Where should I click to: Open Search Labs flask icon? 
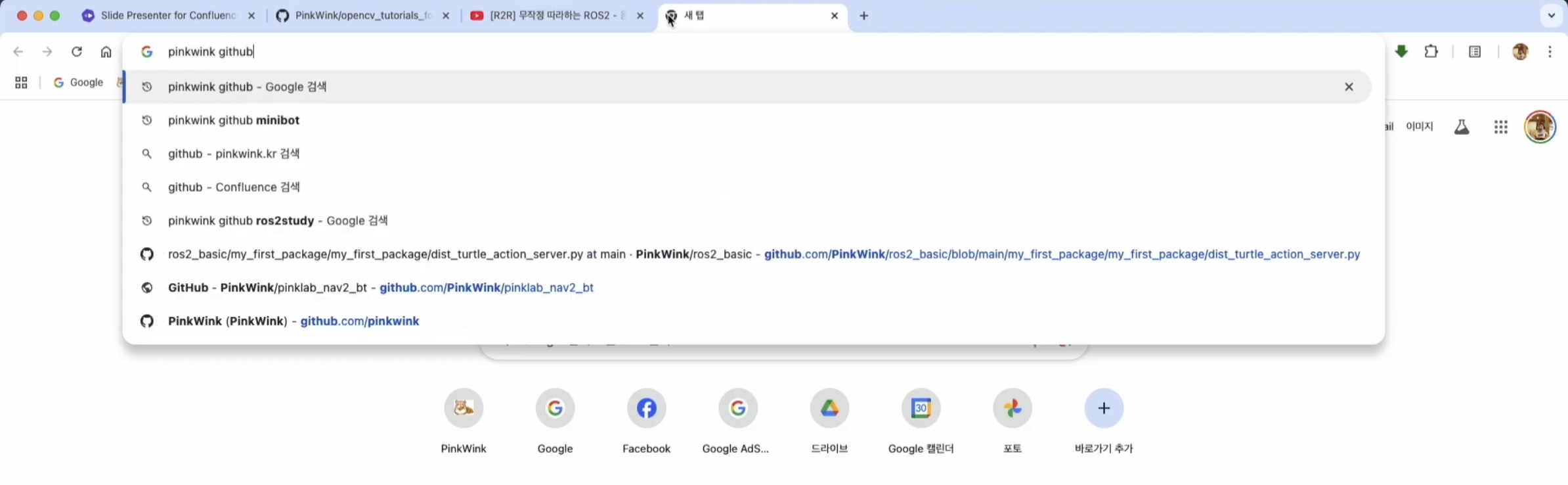tap(1462, 127)
